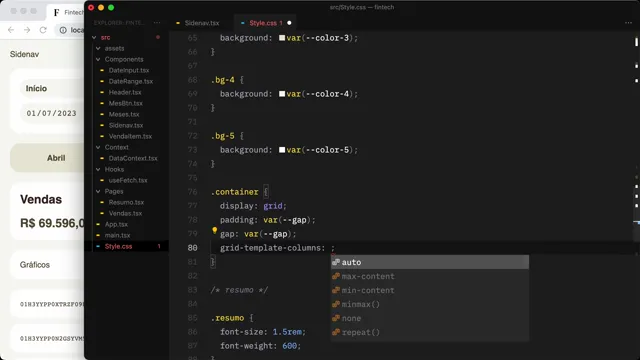Click line number 76 in the gutter
The width and height of the screenshot is (640, 360).
pyautogui.click(x=192, y=192)
